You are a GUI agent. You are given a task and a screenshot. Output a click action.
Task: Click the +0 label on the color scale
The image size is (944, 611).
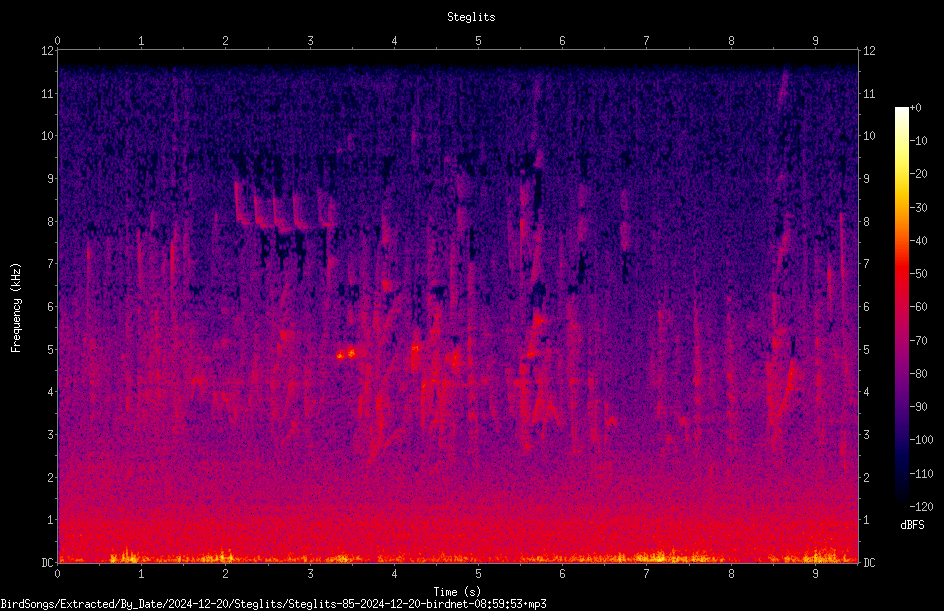pyautogui.click(x=915, y=108)
